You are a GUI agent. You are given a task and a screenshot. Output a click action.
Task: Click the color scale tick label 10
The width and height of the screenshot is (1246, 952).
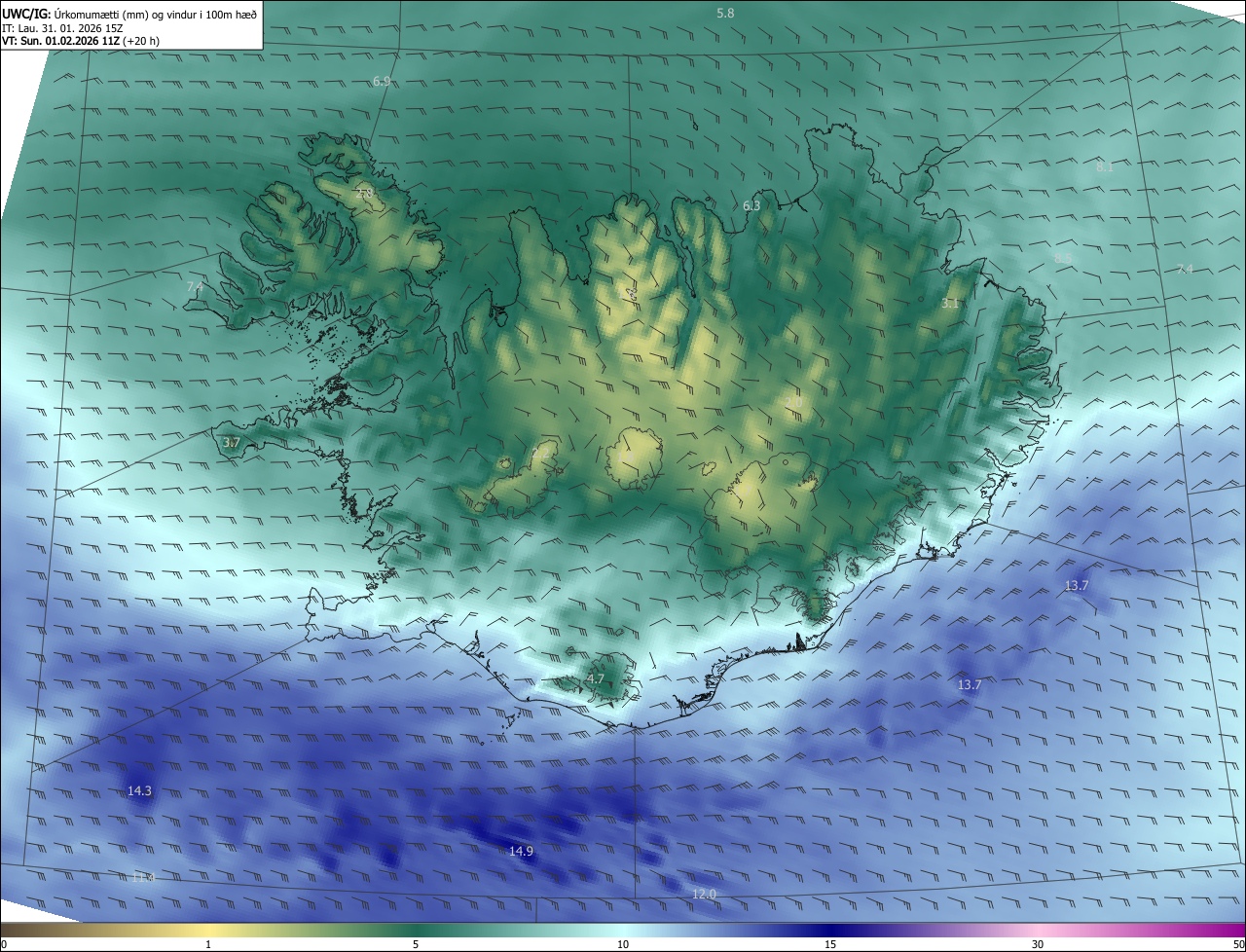[x=623, y=944]
